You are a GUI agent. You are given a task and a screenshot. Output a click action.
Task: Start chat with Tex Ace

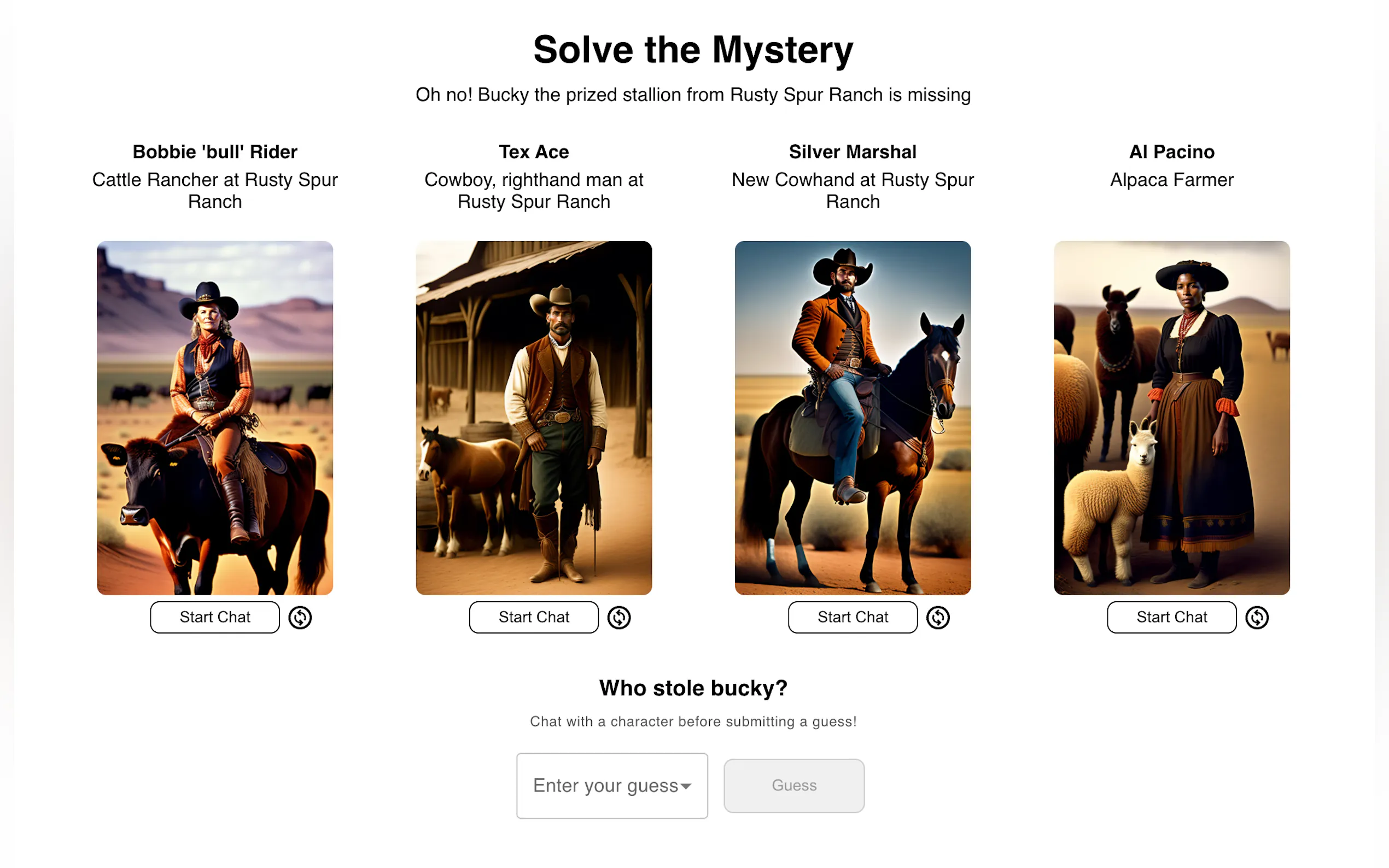(534, 617)
